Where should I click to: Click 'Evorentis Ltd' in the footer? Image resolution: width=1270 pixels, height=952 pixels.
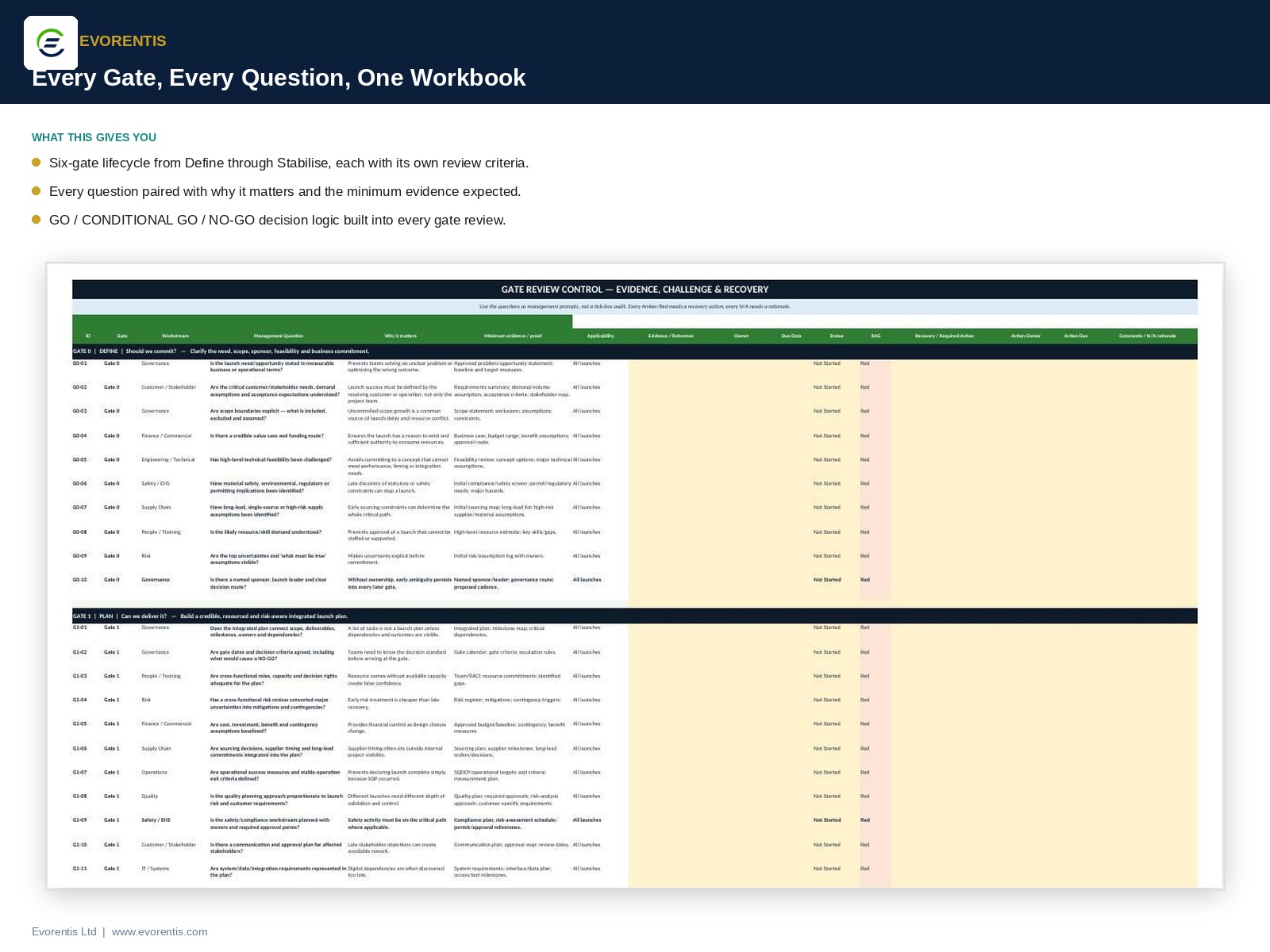pyautogui.click(x=63, y=931)
